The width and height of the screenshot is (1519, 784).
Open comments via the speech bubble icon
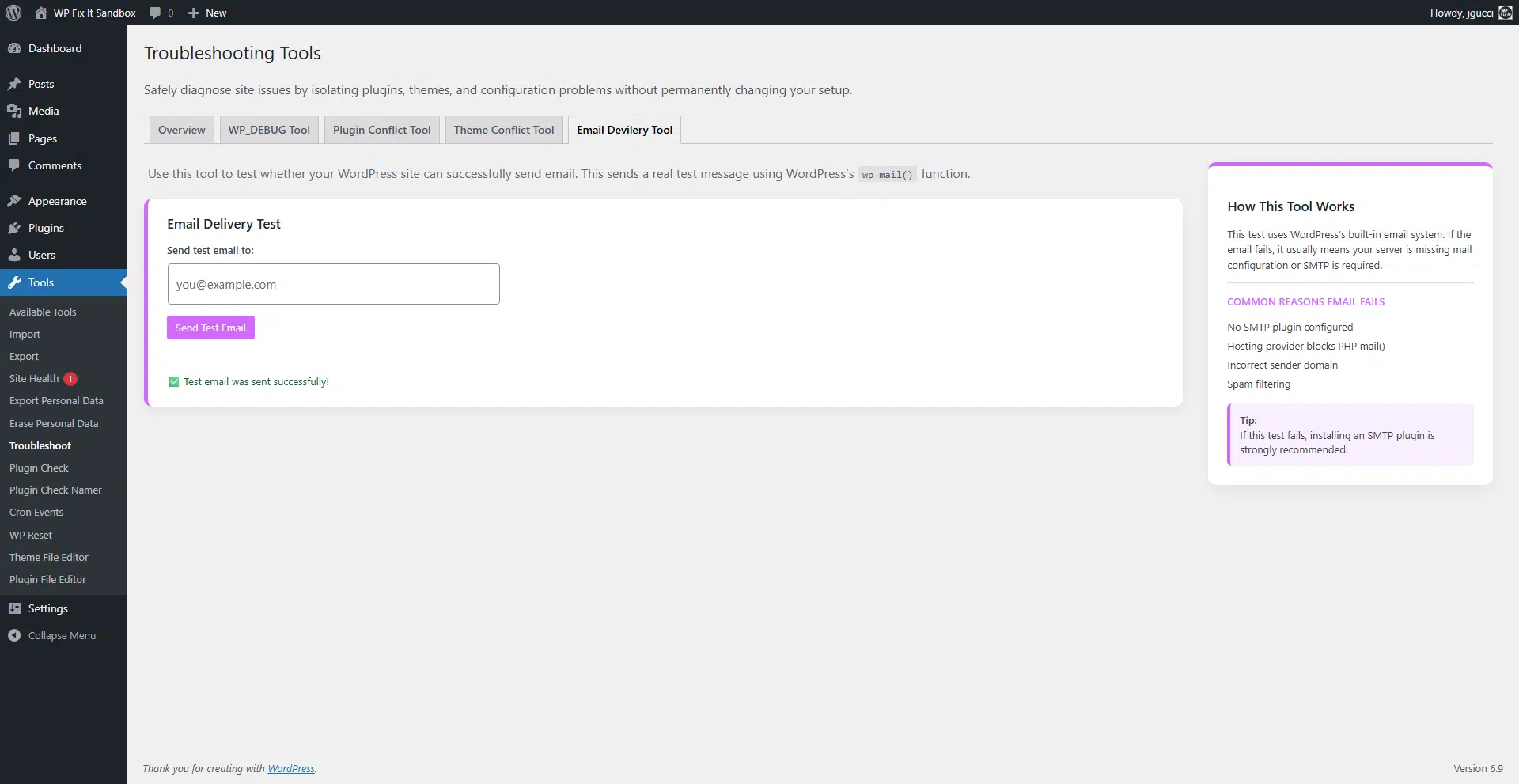[x=155, y=13]
